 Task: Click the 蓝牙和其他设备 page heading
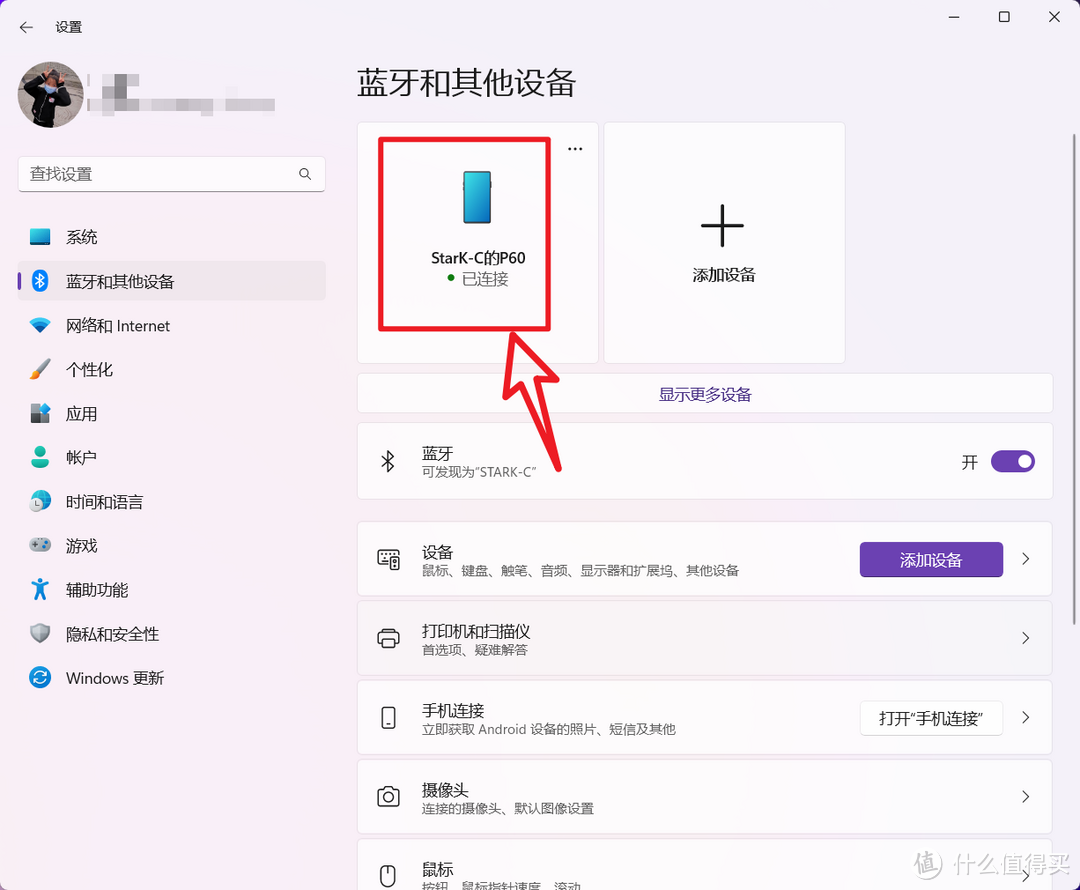466,83
